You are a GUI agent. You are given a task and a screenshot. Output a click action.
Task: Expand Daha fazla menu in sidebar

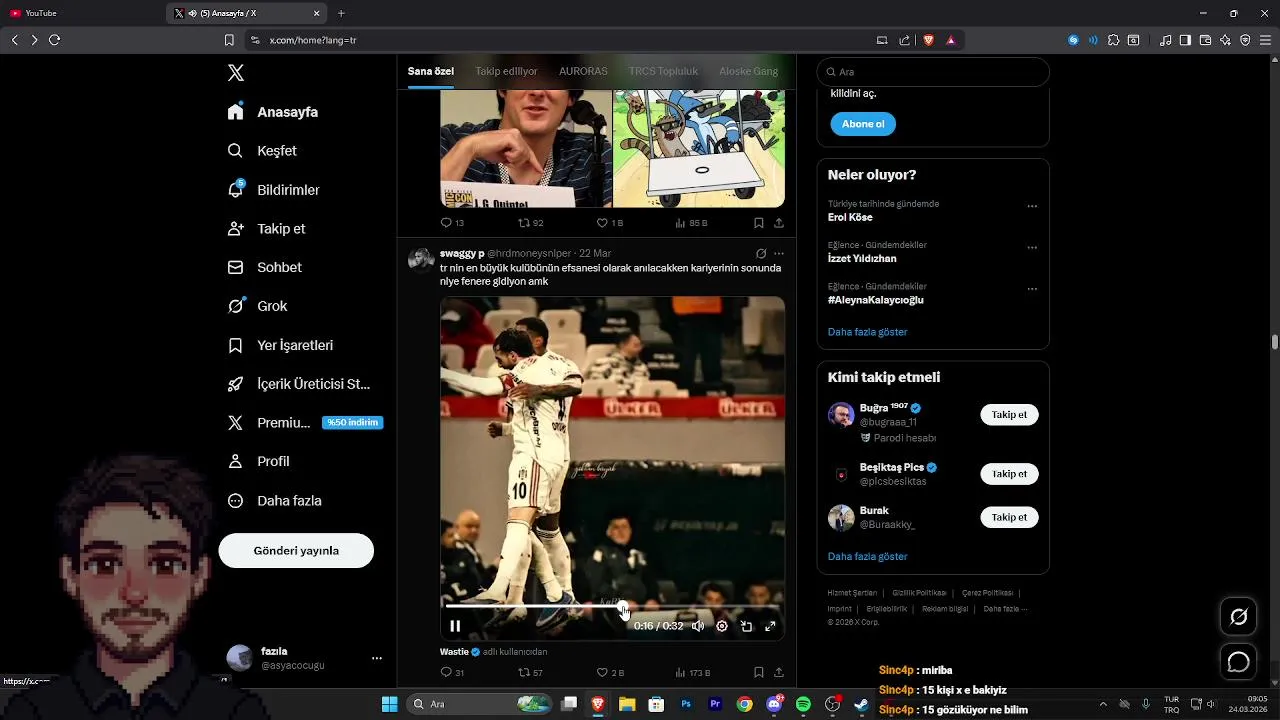tap(275, 501)
